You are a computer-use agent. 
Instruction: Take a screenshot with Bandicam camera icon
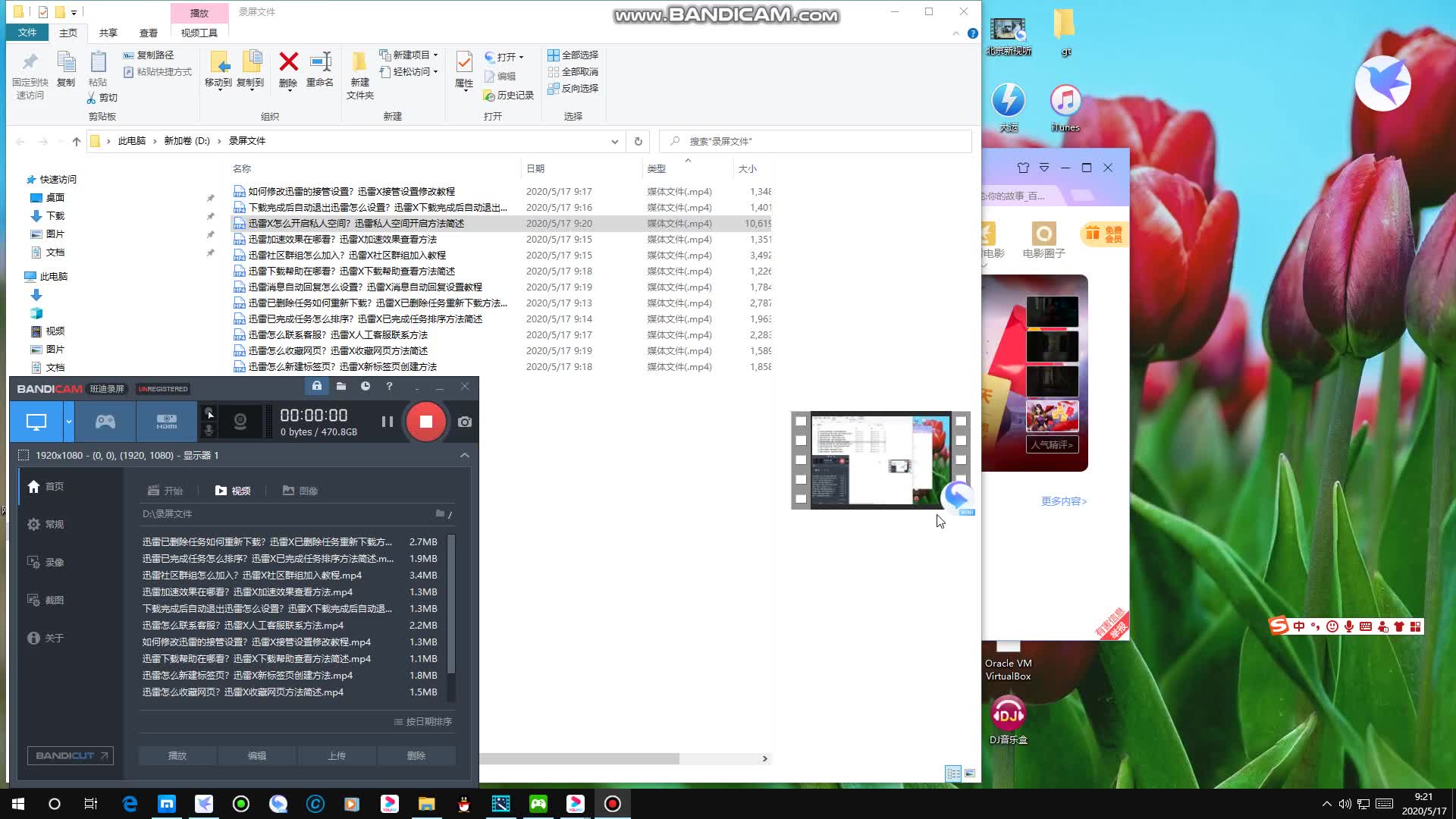(x=465, y=422)
